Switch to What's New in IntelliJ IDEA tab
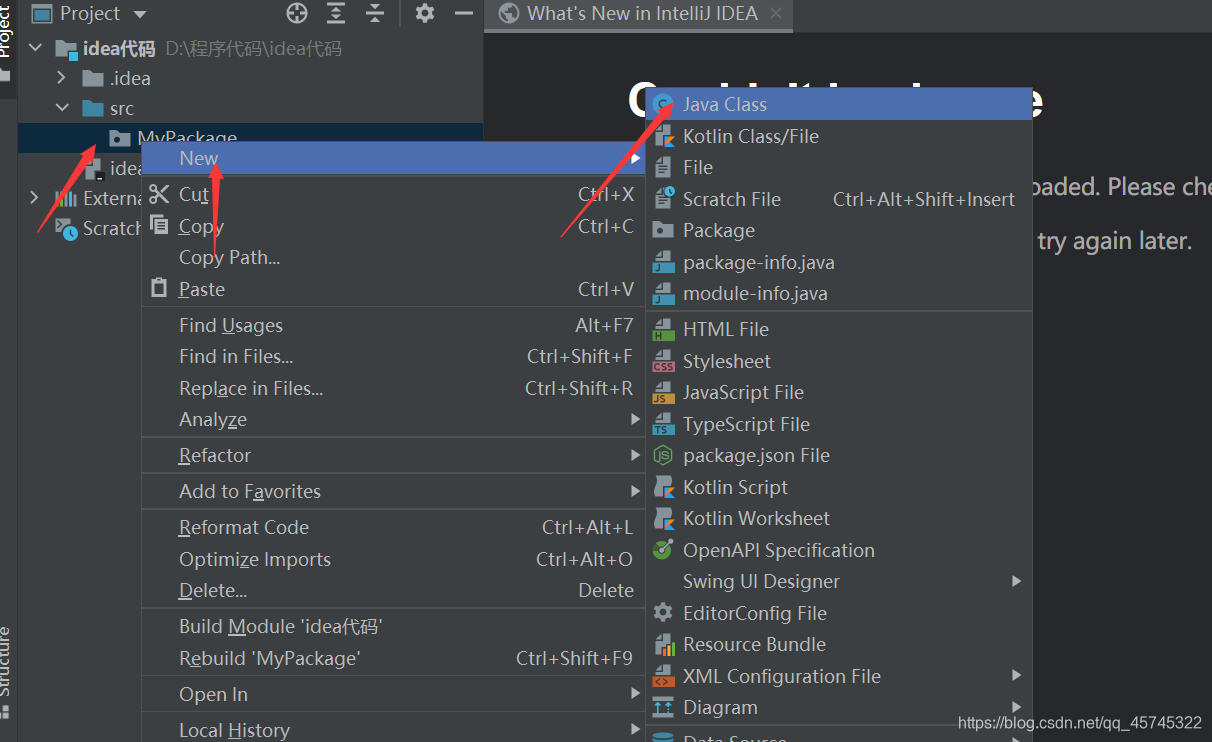 [641, 13]
